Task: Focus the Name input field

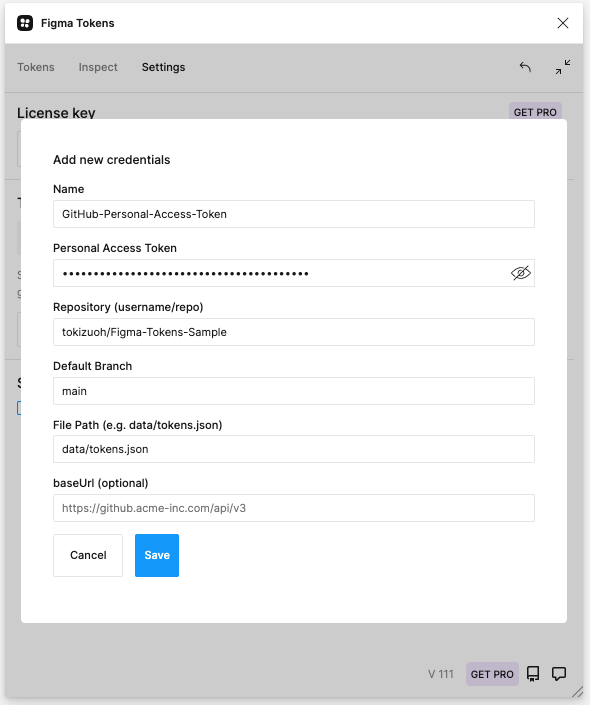Action: tap(294, 214)
